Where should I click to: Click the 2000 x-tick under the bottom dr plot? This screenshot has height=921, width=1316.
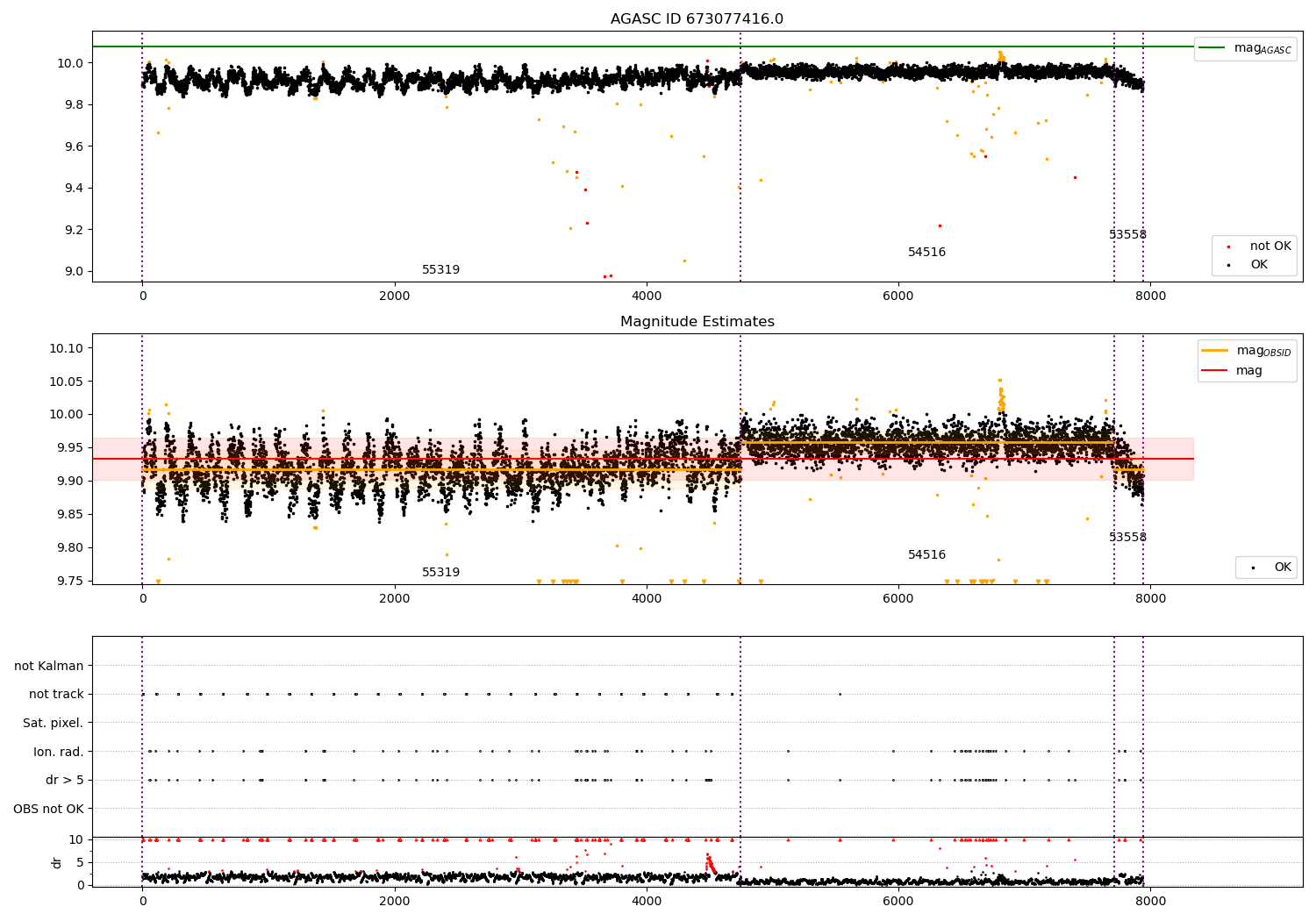(x=395, y=902)
